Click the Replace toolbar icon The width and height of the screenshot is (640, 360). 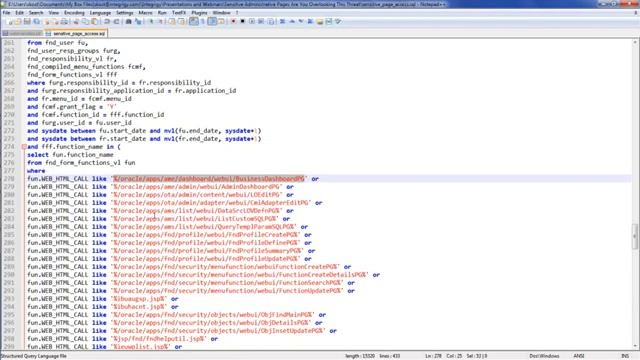138,21
